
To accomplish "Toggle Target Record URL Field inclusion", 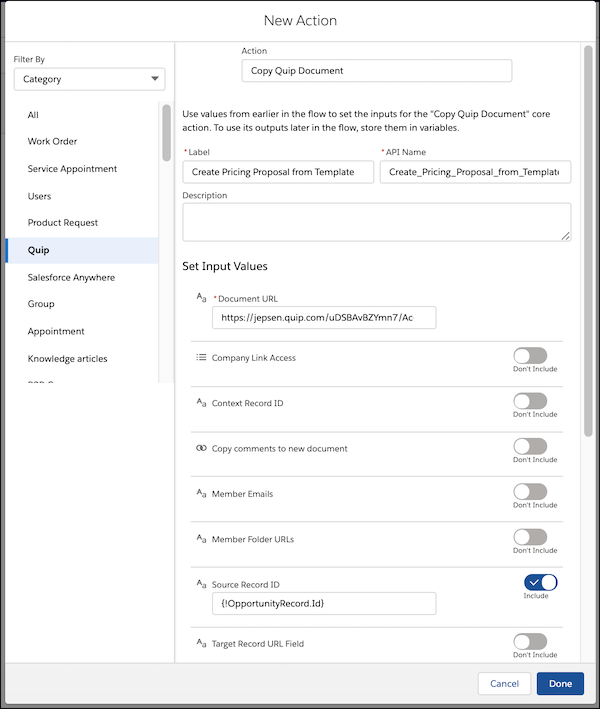I will [x=530, y=641].
